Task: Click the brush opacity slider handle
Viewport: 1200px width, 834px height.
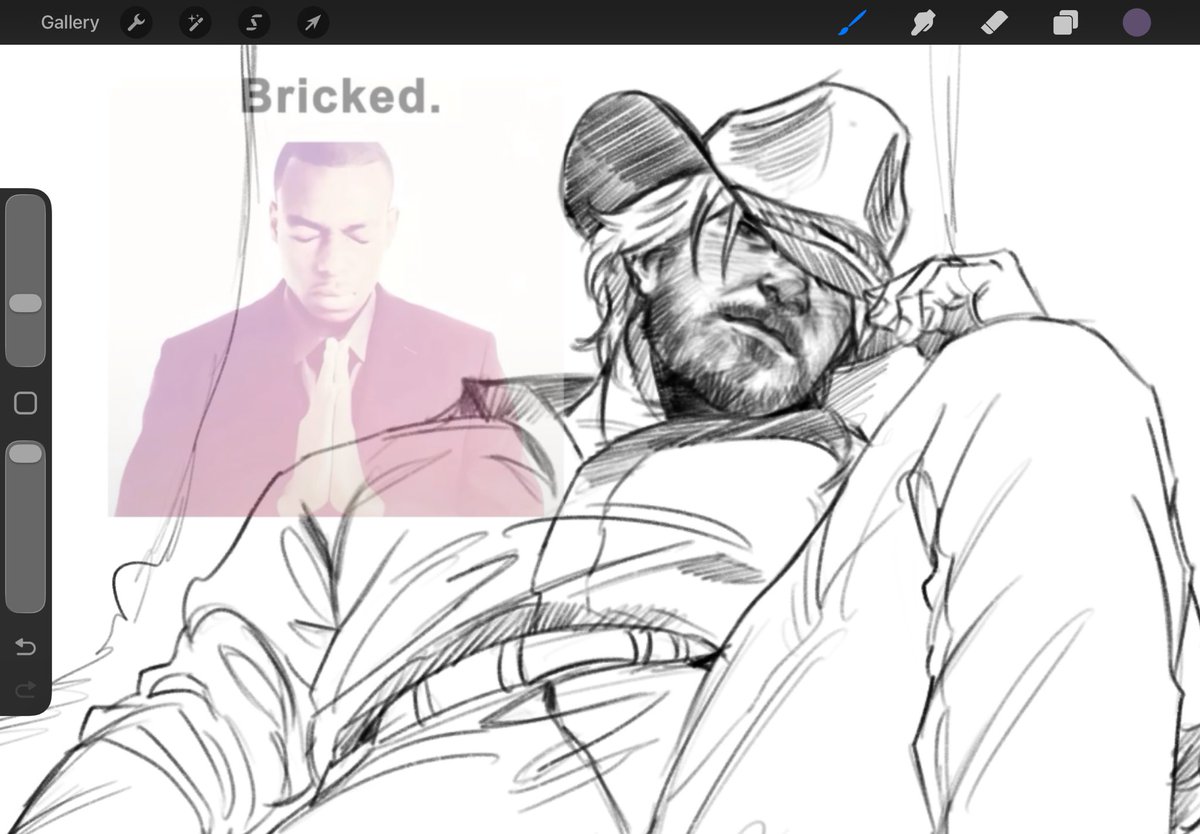Action: click(25, 453)
